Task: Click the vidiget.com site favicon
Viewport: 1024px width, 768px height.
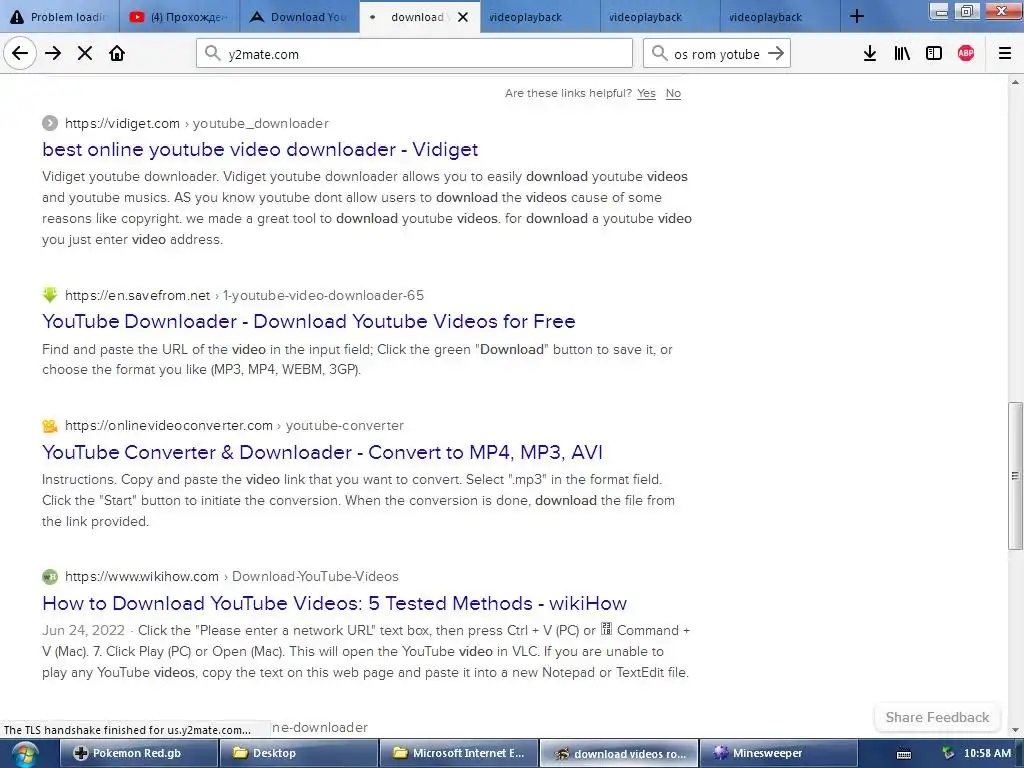Action: [x=50, y=123]
